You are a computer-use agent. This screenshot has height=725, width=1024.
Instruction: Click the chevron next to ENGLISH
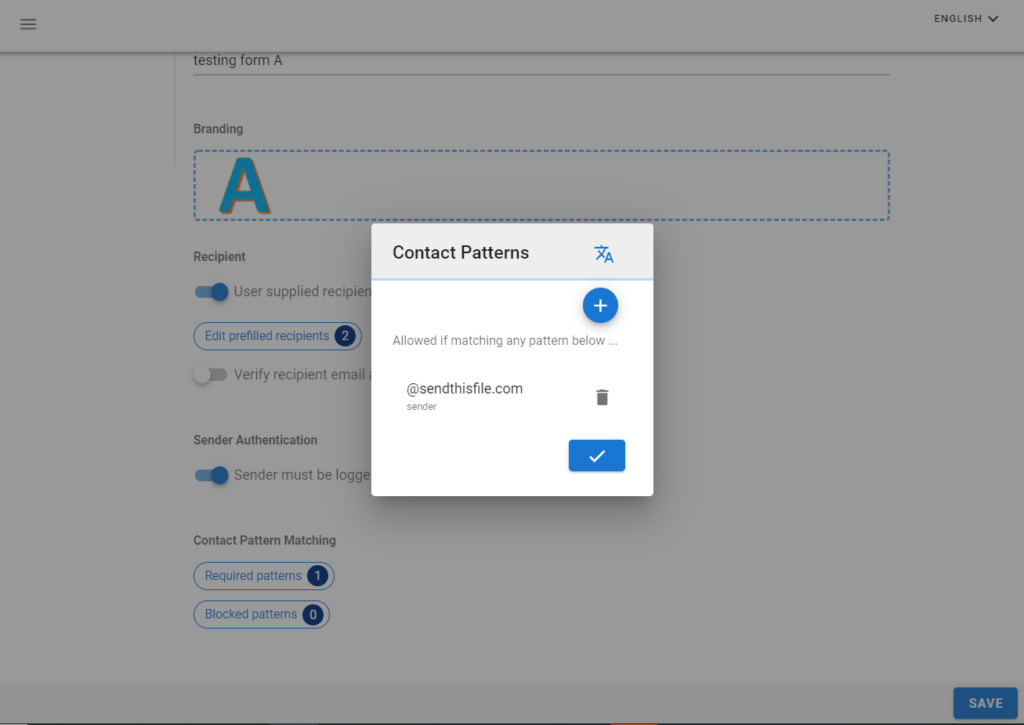point(992,19)
